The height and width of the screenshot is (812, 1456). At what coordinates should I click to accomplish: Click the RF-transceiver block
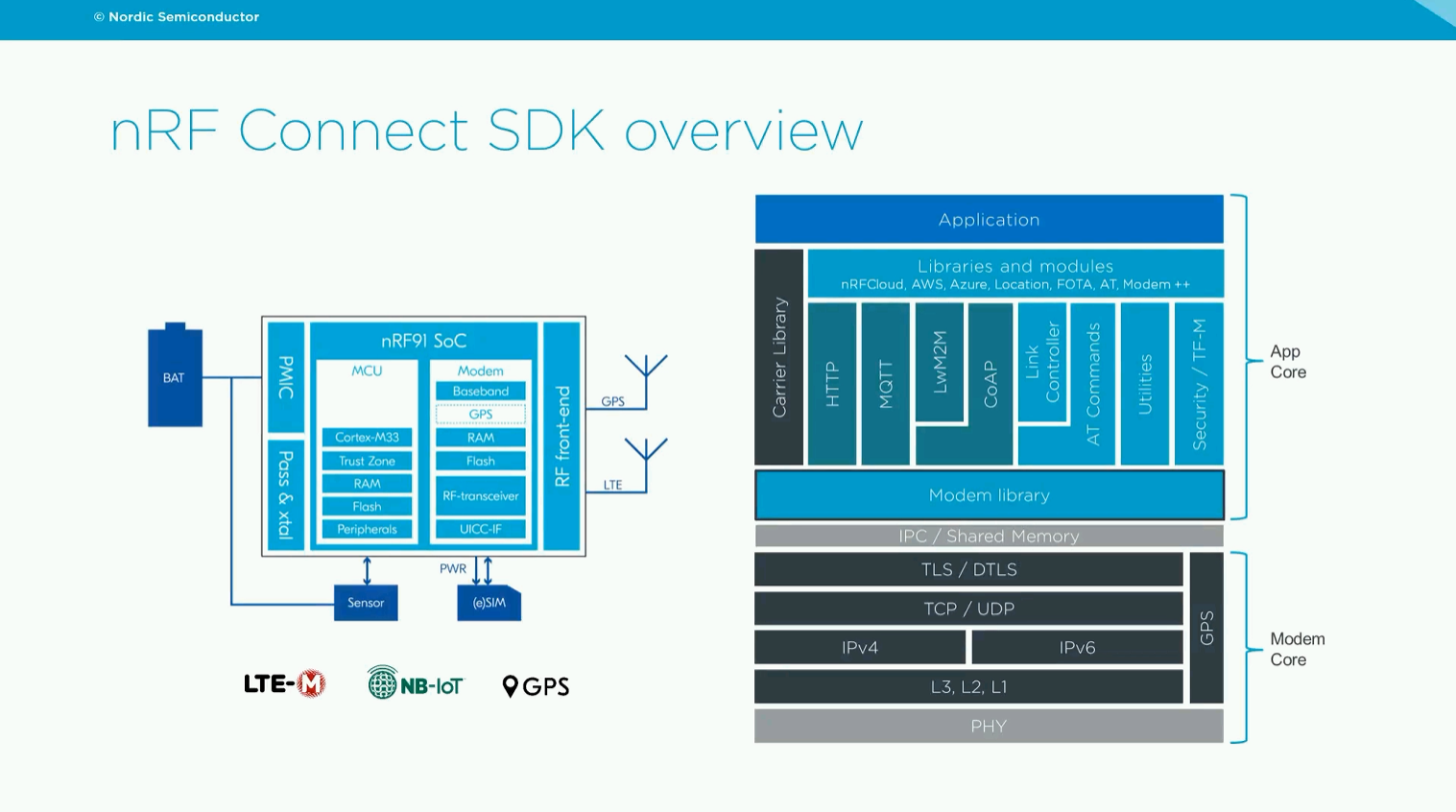(x=481, y=495)
